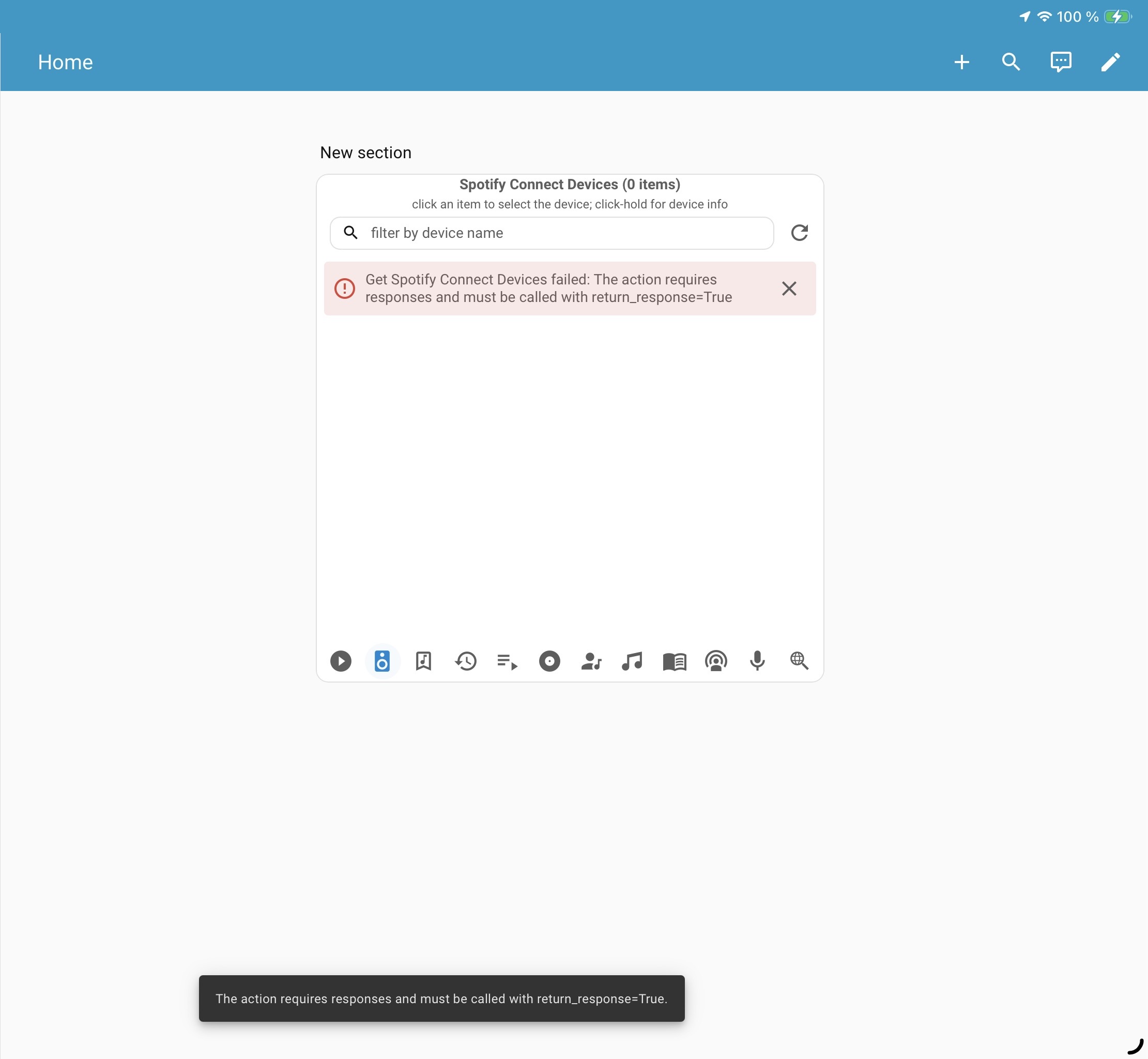Open Playlist Favorites icon
1148x1059 pixels.
[507, 662]
